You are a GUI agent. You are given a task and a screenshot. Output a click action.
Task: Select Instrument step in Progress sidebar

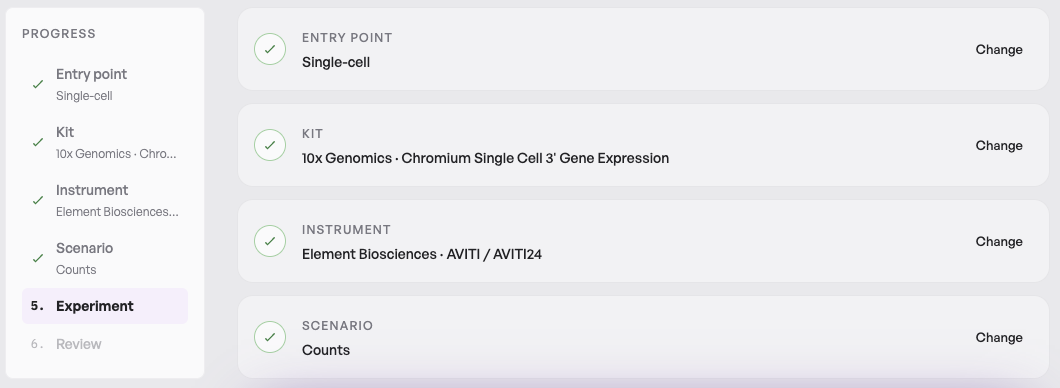[105, 201]
